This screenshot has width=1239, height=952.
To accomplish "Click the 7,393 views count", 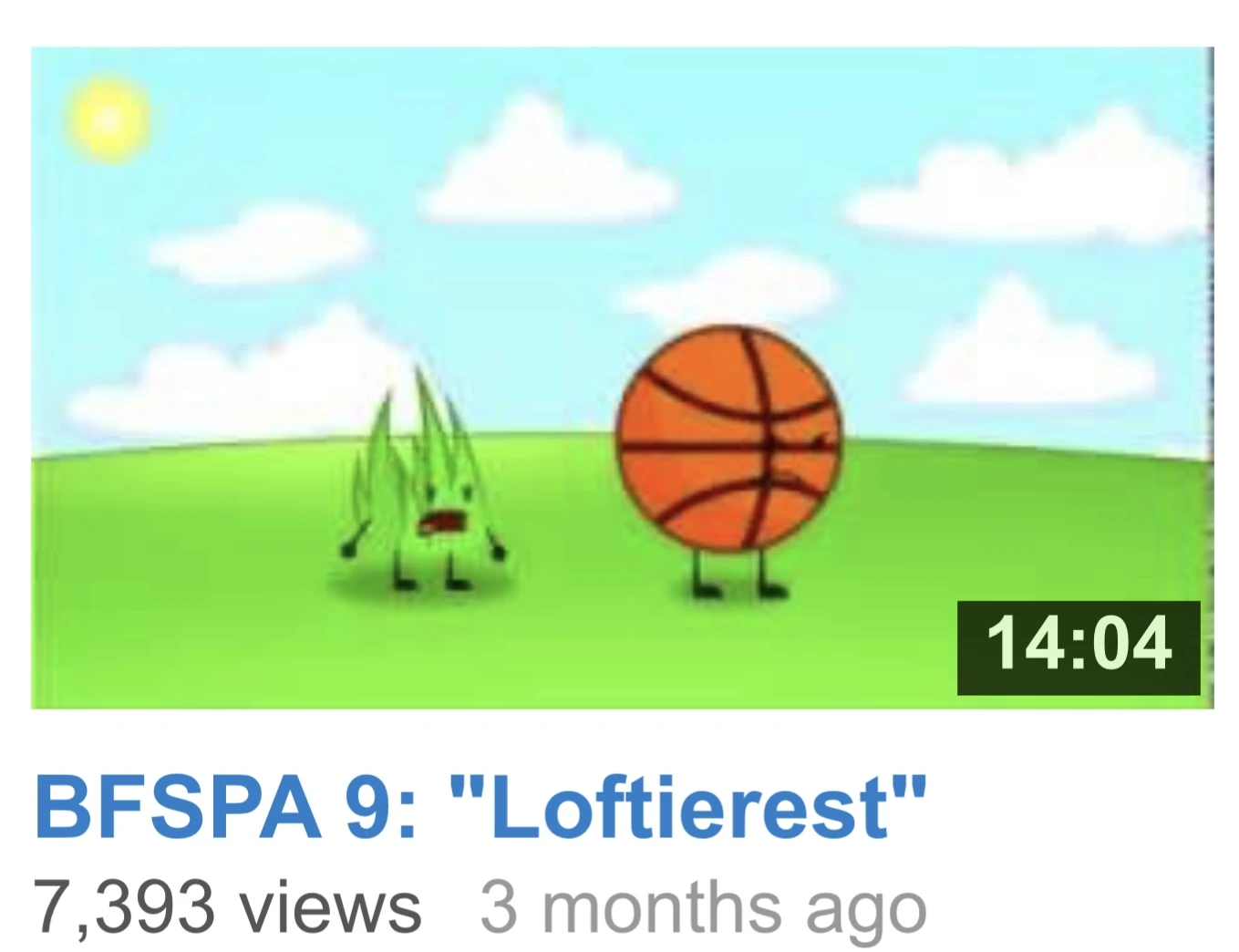I will [x=227, y=906].
